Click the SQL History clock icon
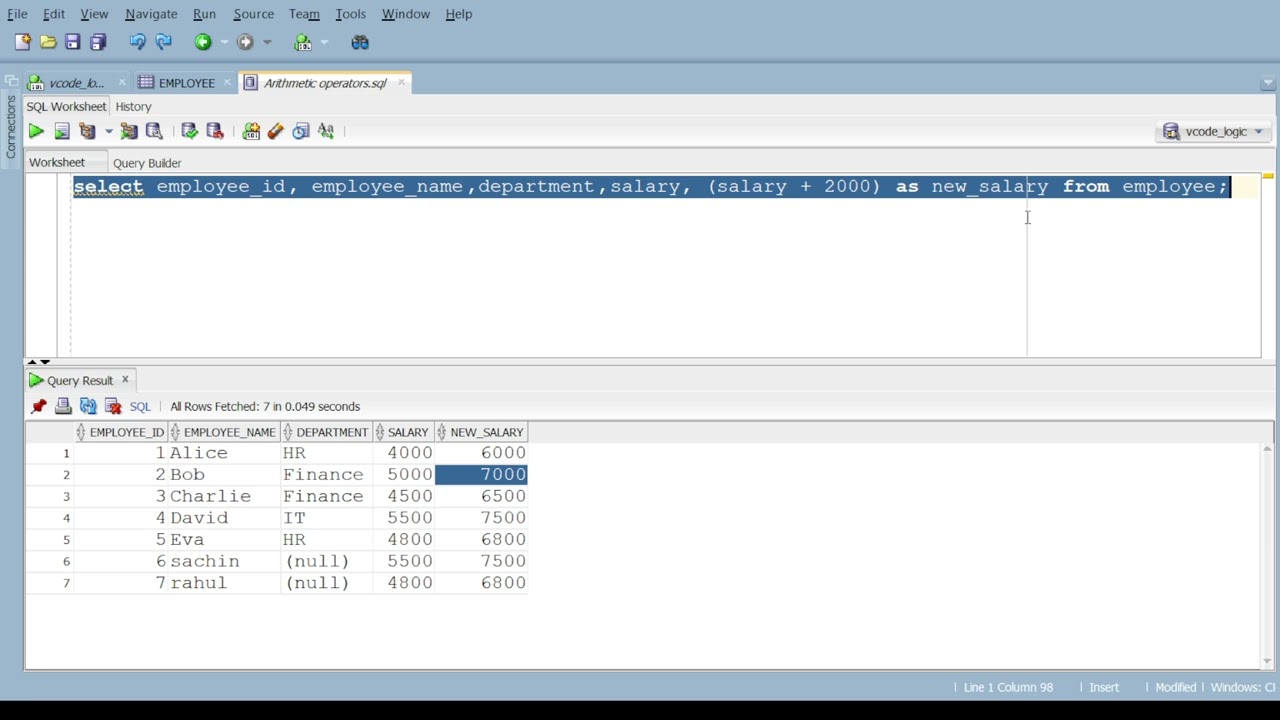 (x=301, y=131)
